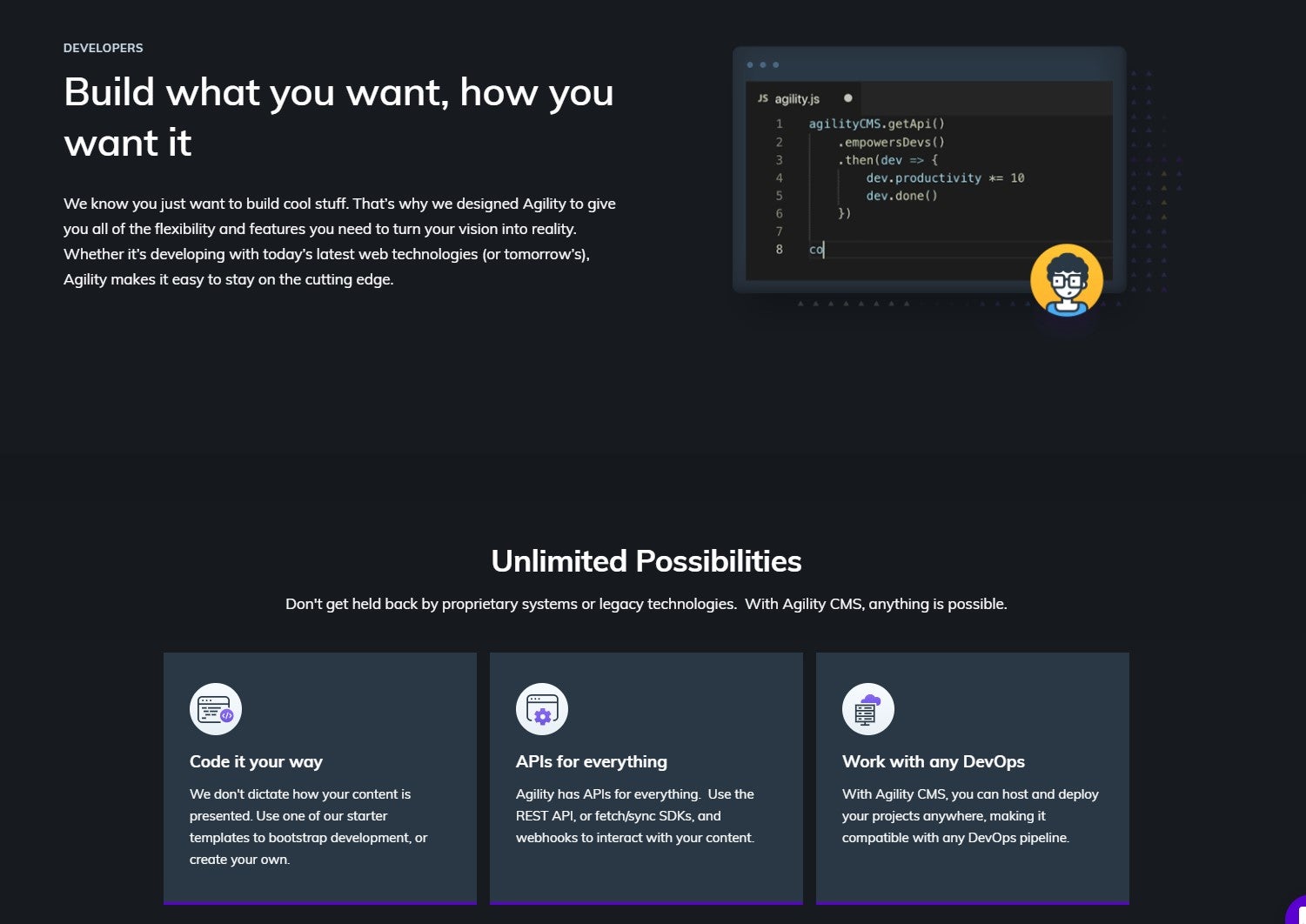This screenshot has width=1306, height=924.
Task: Click the text cursor after 'co'
Action: [823, 250]
